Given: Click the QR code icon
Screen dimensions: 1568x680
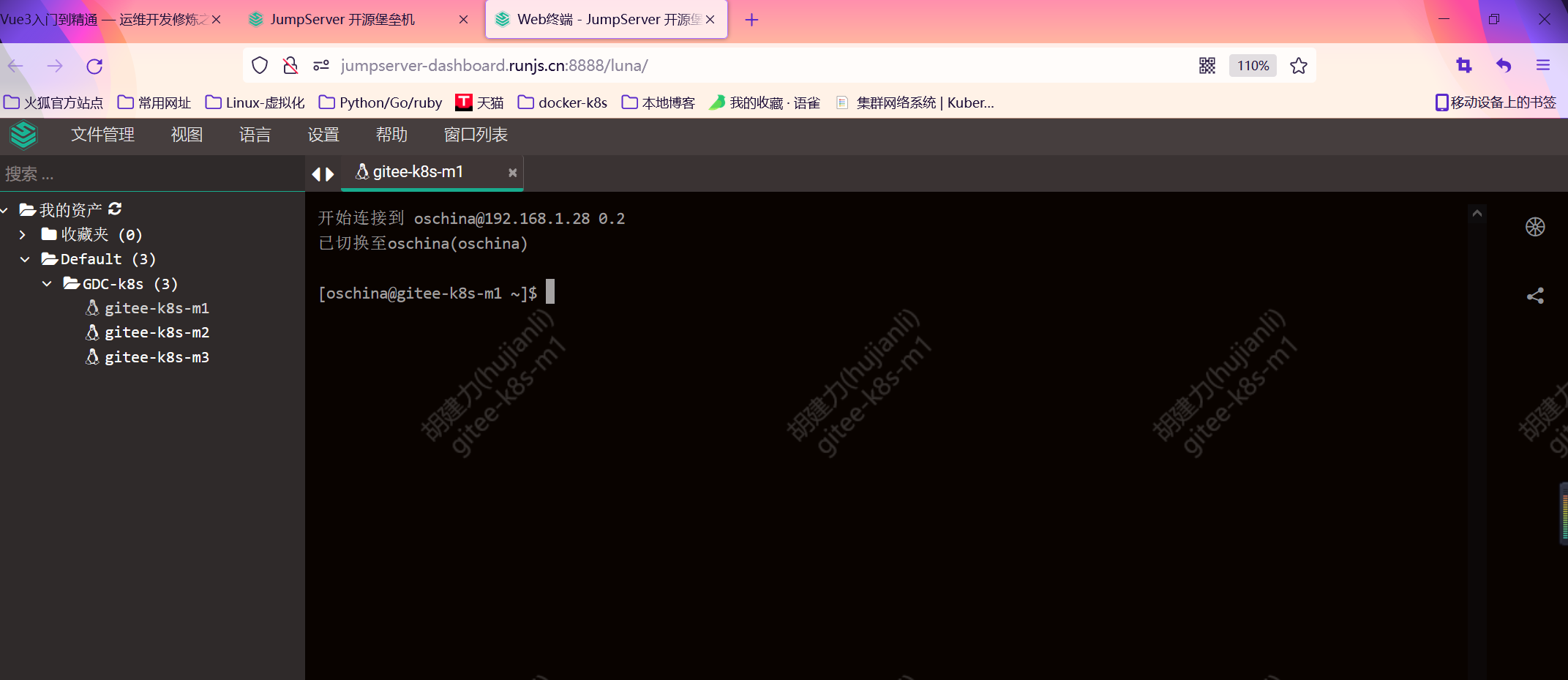Looking at the screenshot, I should [x=1207, y=66].
